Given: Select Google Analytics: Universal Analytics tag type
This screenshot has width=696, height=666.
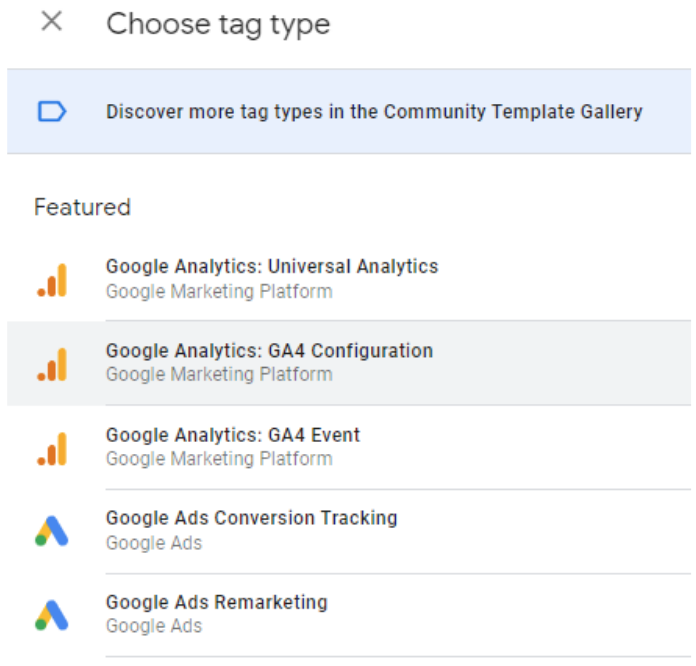Looking at the screenshot, I should point(272,267).
